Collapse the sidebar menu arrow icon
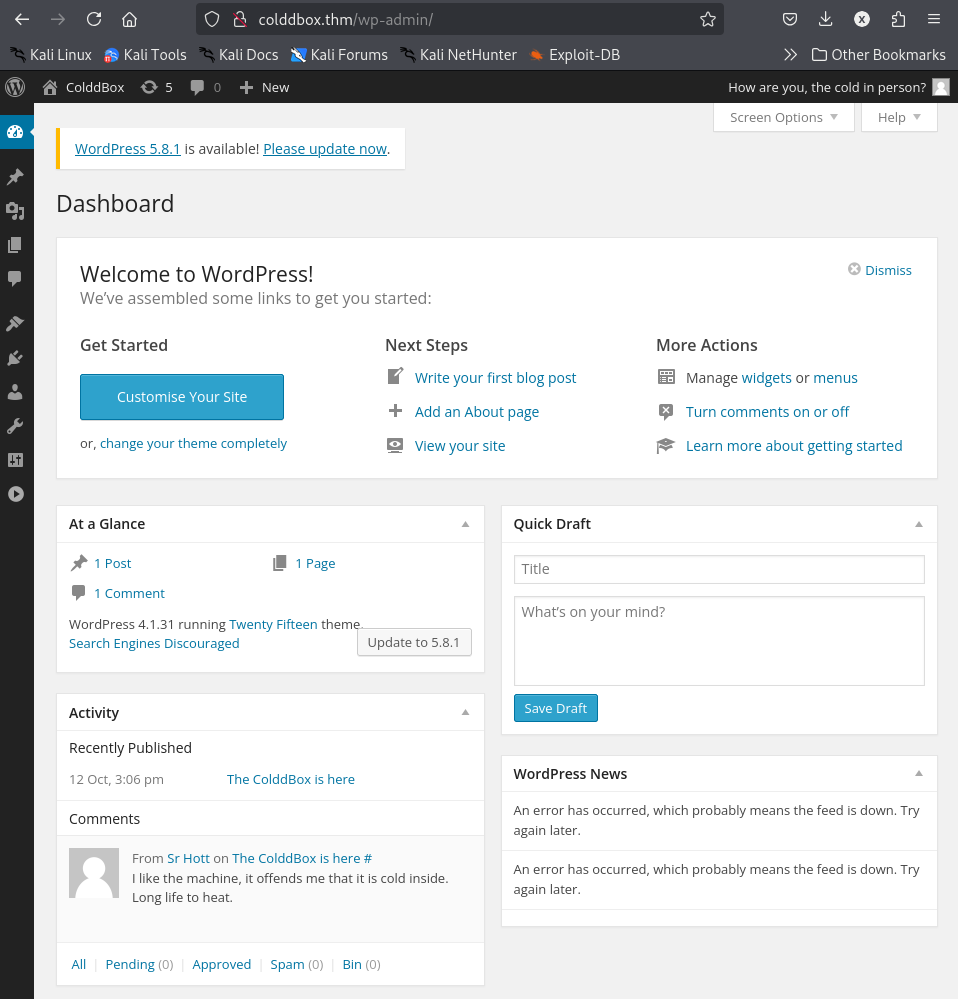The image size is (958, 999). [16, 494]
